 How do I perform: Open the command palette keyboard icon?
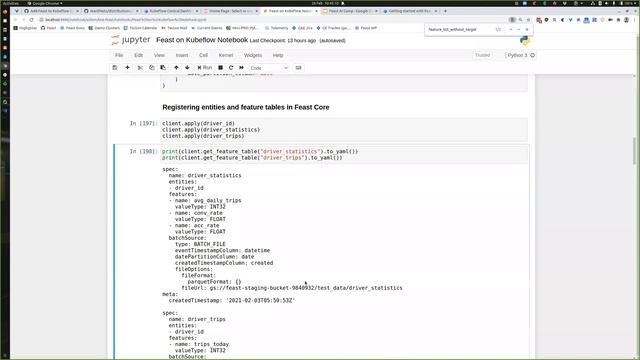(298, 68)
